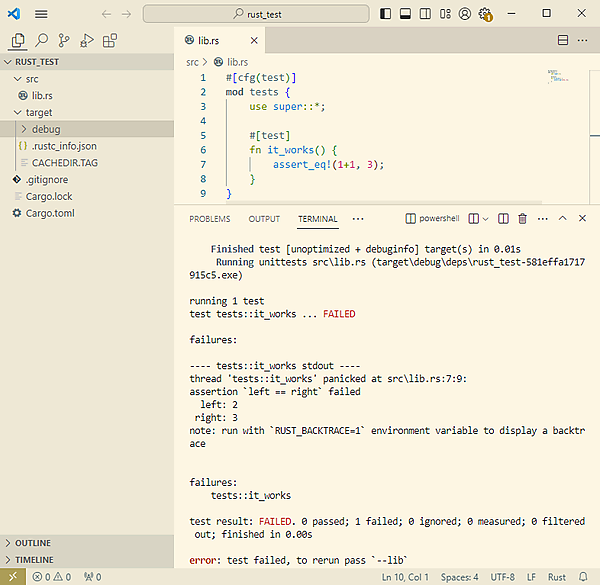
Task: Open the Accounts icon in title bar
Action: 464,14
